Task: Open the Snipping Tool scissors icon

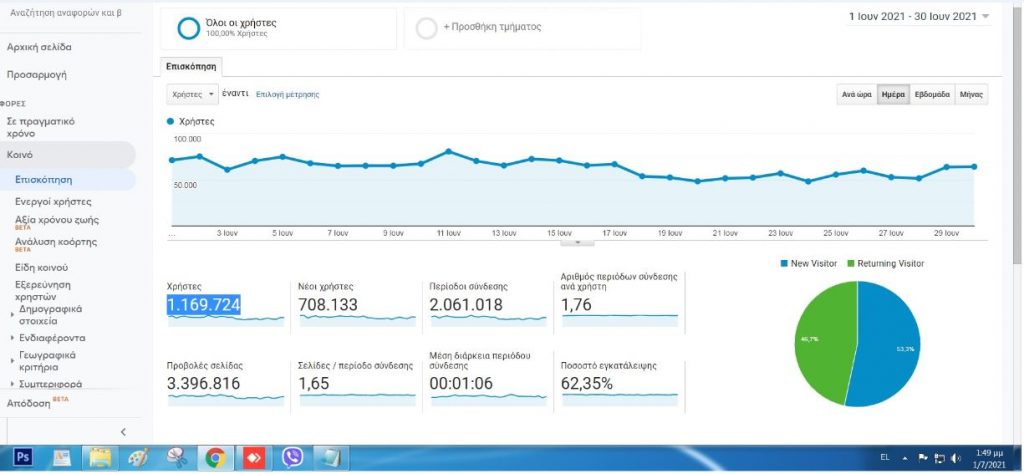Action: [x=176, y=458]
